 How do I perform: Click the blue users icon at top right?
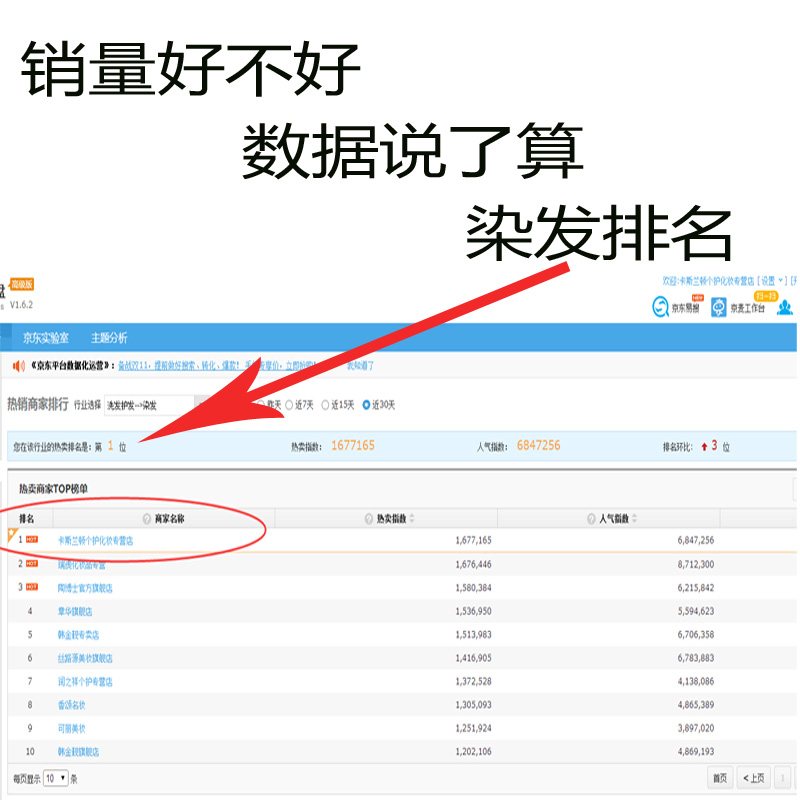pyautogui.click(x=785, y=307)
